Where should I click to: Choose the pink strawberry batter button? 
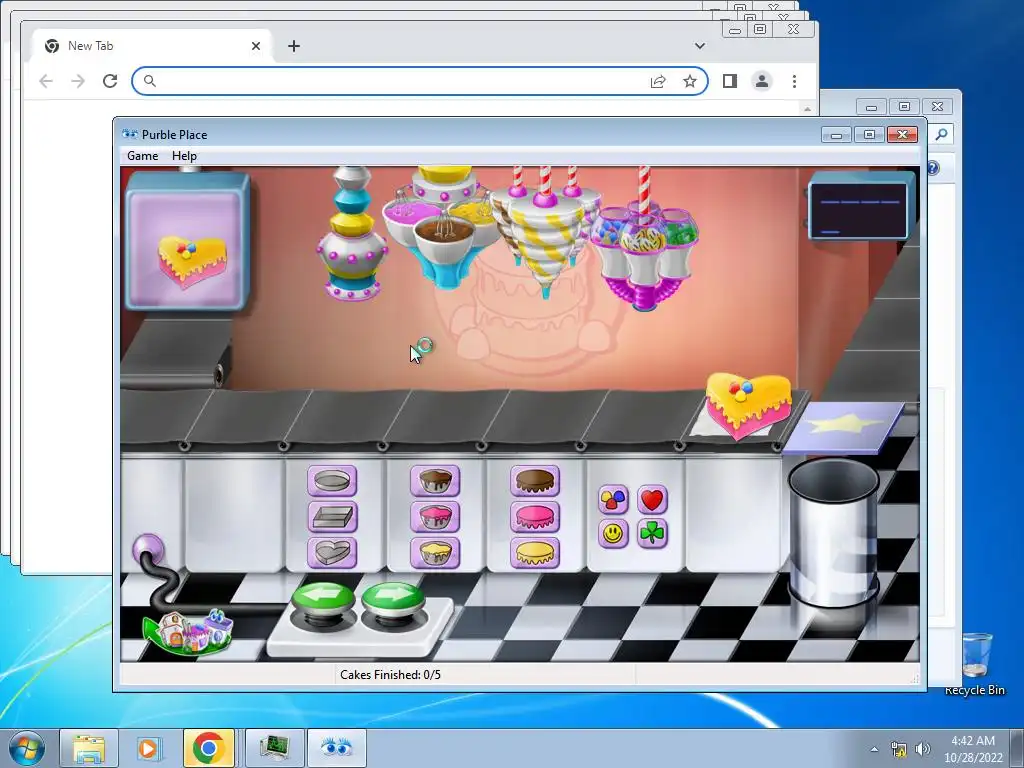435,517
